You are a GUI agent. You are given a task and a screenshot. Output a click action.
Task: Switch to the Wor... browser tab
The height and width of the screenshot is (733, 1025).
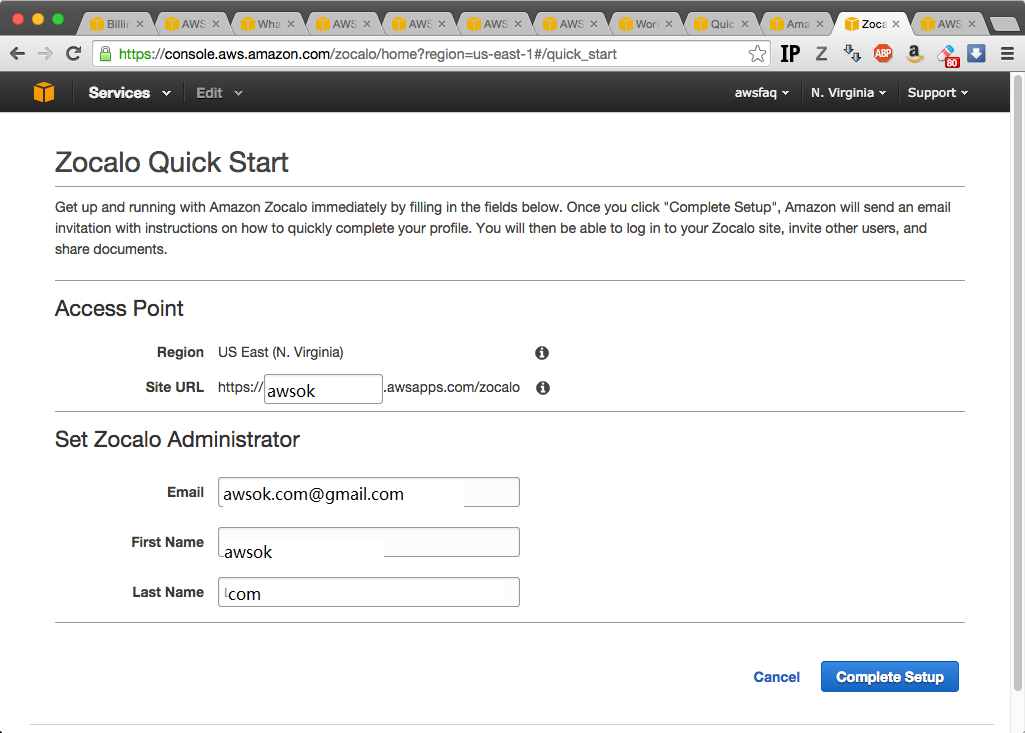coord(646,24)
